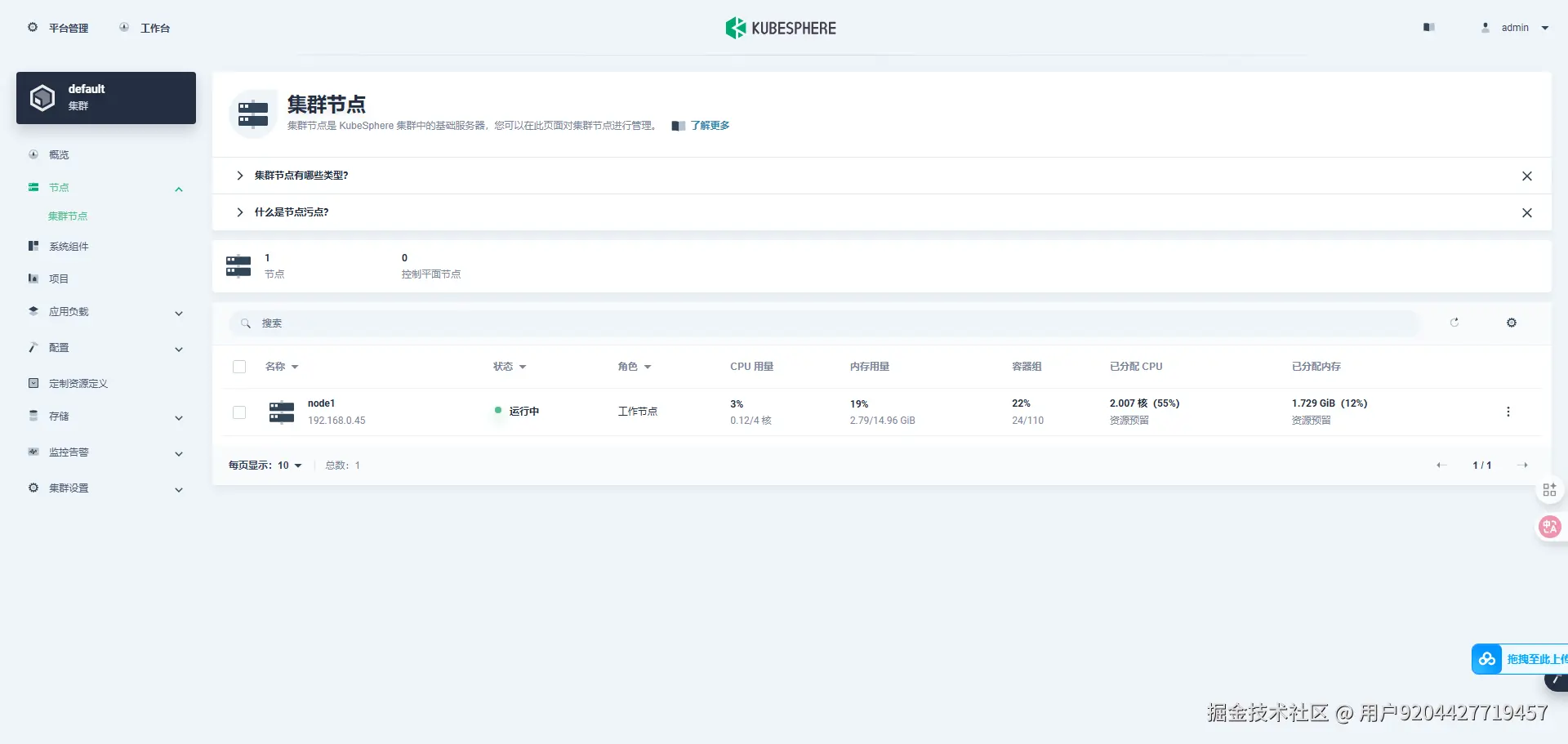Close the 什么是节点污点? tip
The width and height of the screenshot is (1568, 744).
coord(1527,213)
